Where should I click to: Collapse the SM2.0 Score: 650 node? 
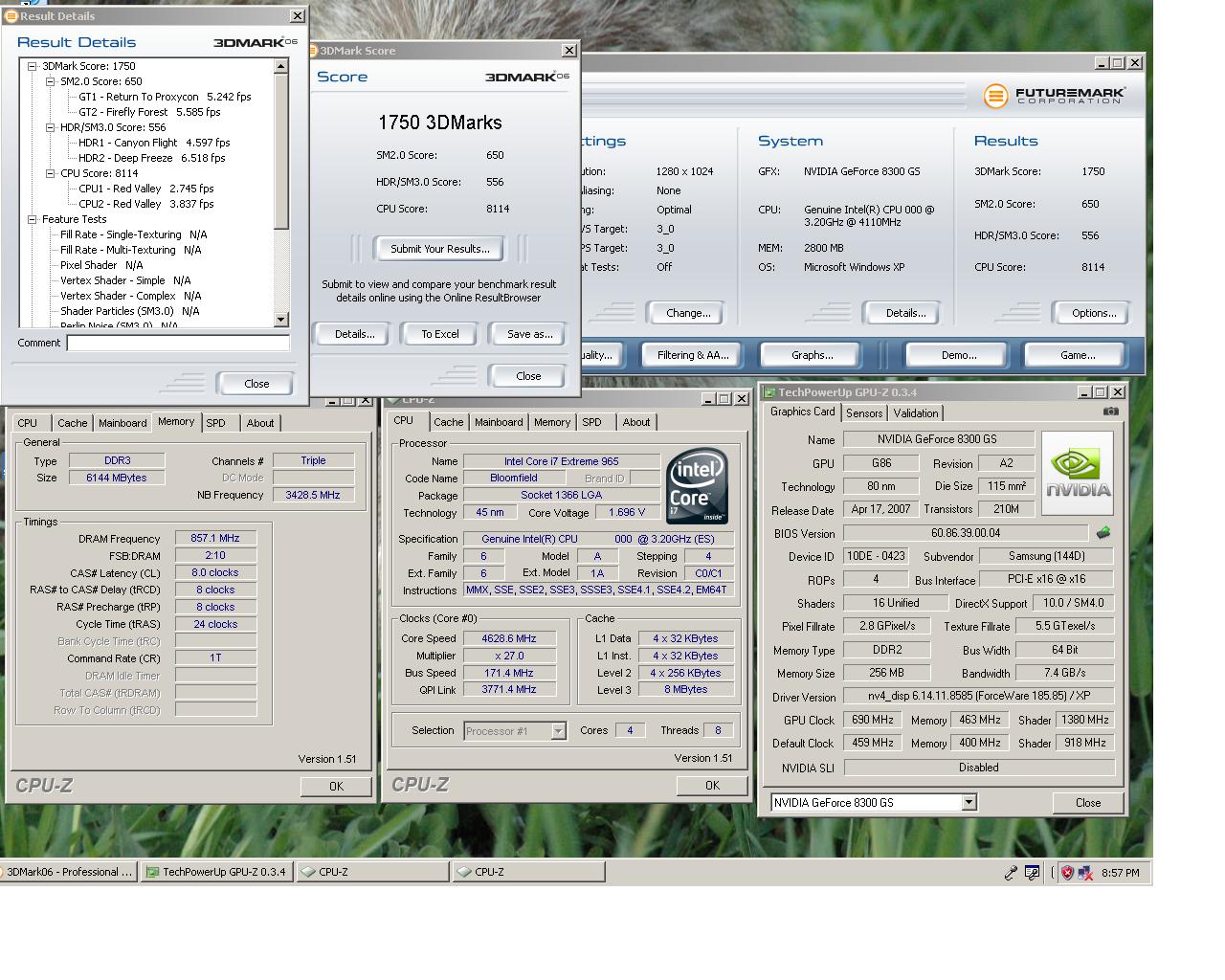[x=50, y=81]
